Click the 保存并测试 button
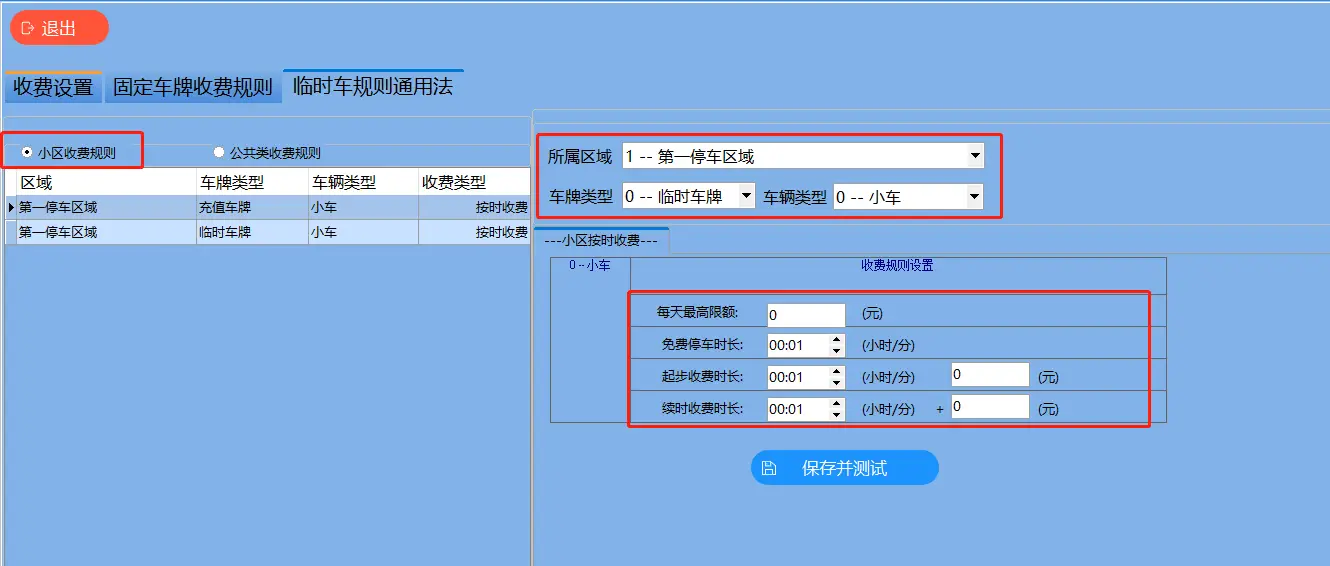The height and width of the screenshot is (566, 1330). tap(845, 468)
